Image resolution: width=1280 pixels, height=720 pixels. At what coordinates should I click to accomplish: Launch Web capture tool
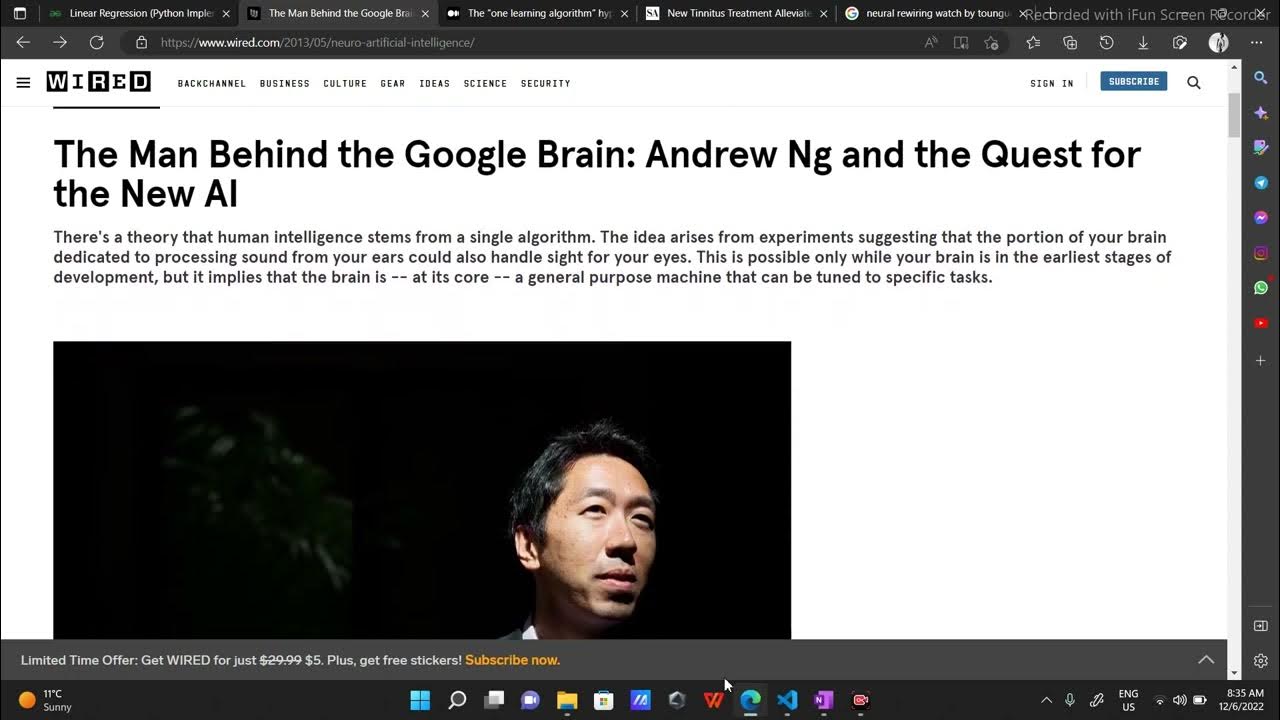[1180, 43]
